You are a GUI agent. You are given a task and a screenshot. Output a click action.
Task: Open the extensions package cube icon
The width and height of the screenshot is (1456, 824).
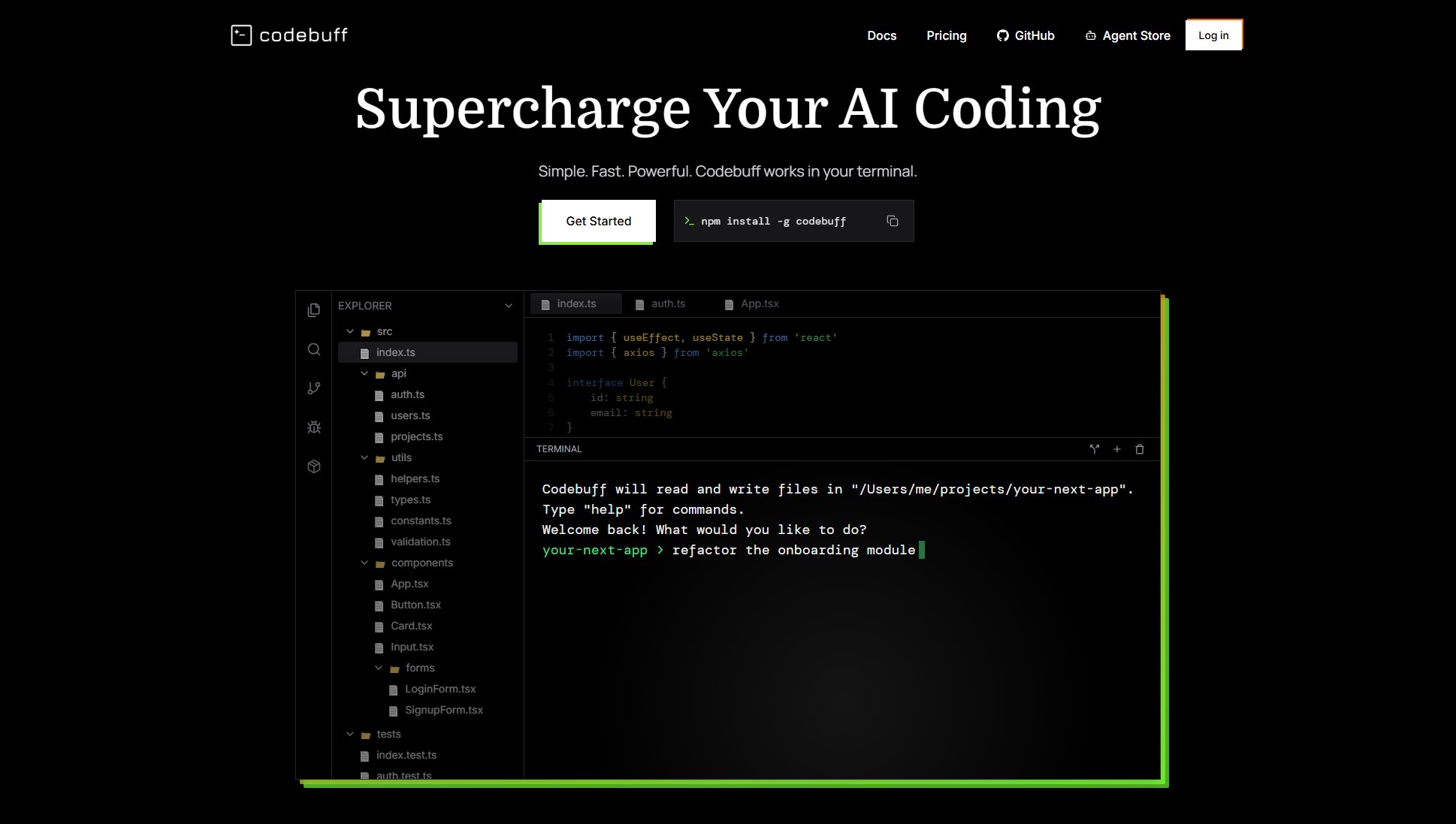[314, 466]
